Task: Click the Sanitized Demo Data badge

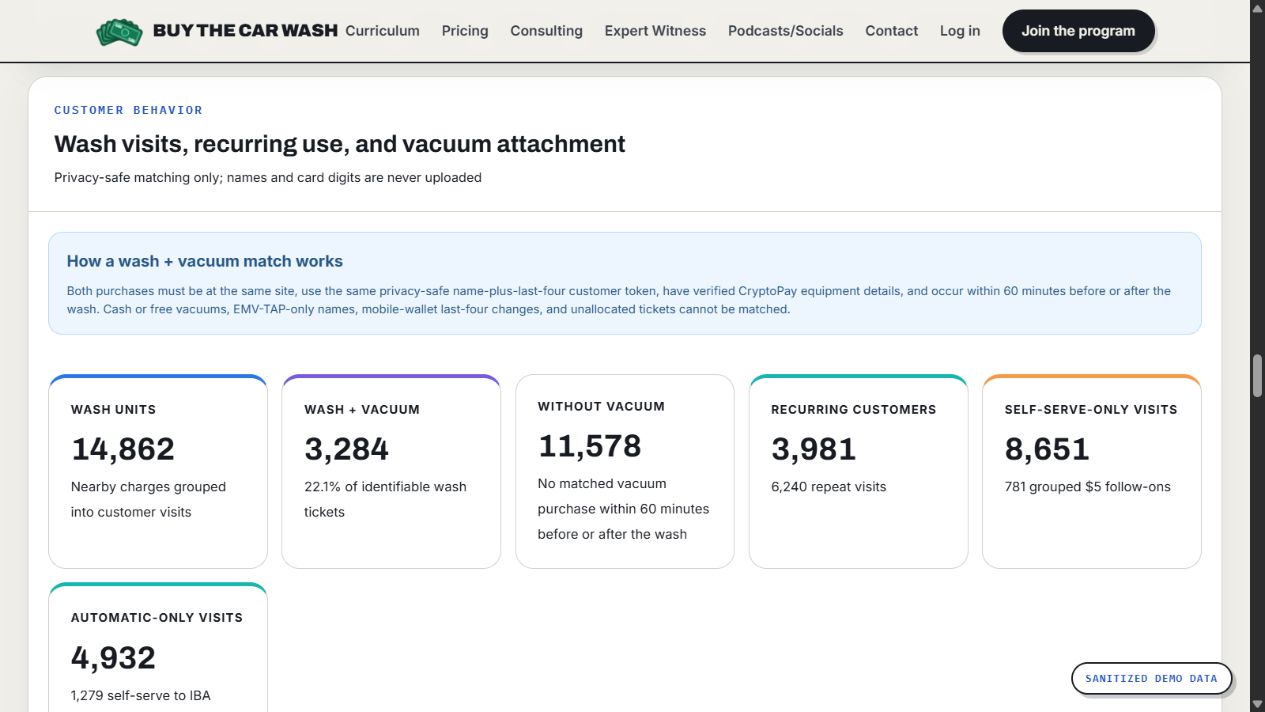Action: pos(1151,678)
